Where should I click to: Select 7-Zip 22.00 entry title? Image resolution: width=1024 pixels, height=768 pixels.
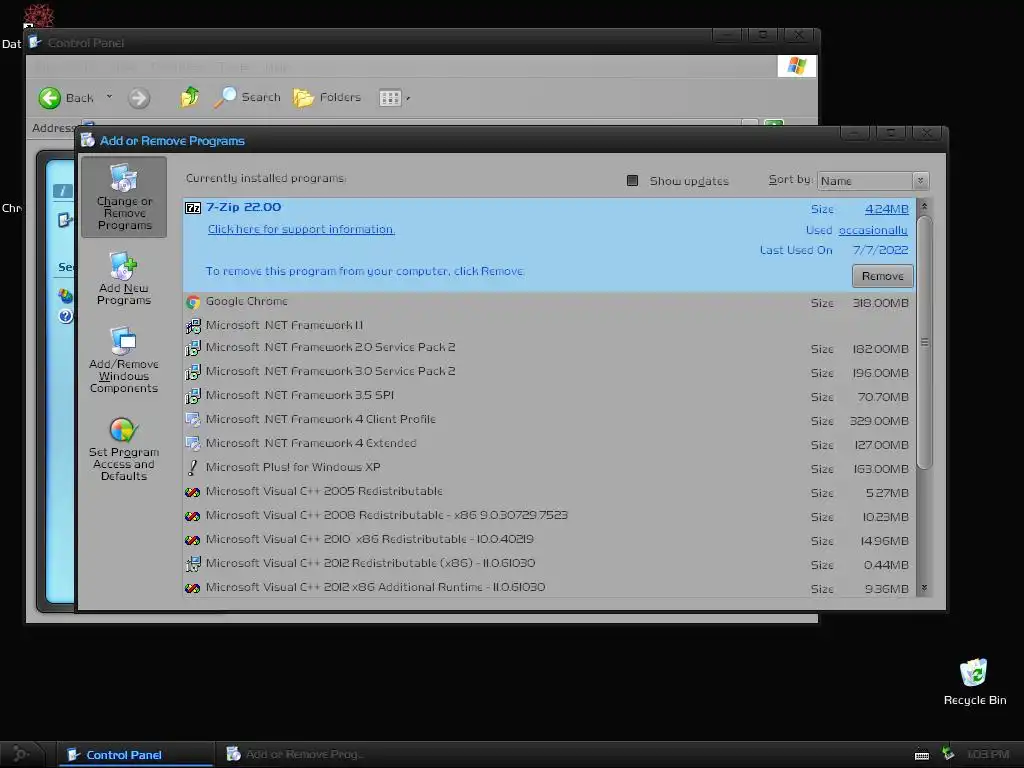tap(244, 207)
